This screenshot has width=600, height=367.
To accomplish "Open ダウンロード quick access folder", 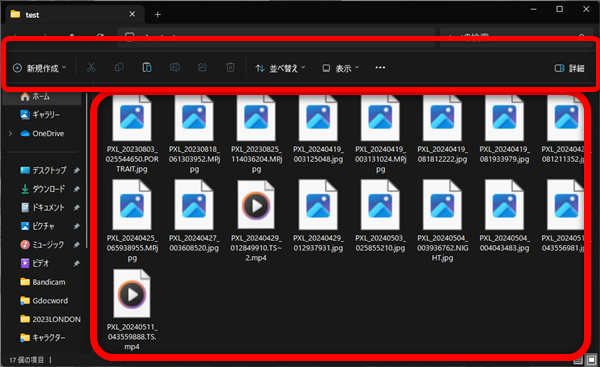I will (43, 189).
